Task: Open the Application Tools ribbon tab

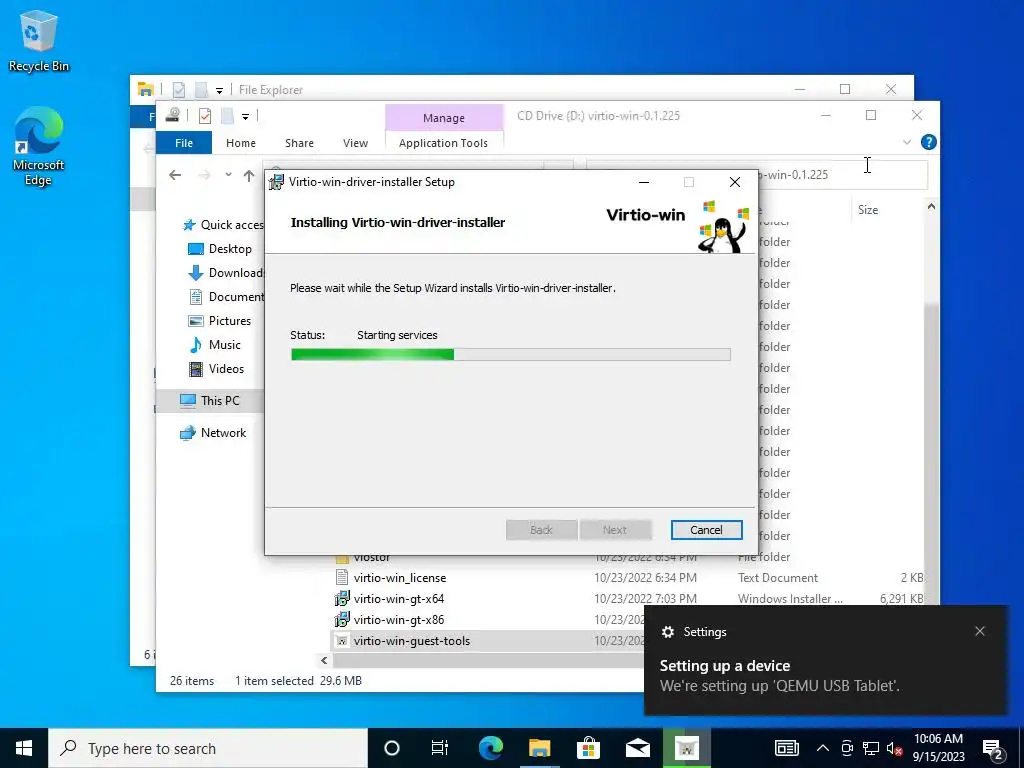Action: pos(443,143)
